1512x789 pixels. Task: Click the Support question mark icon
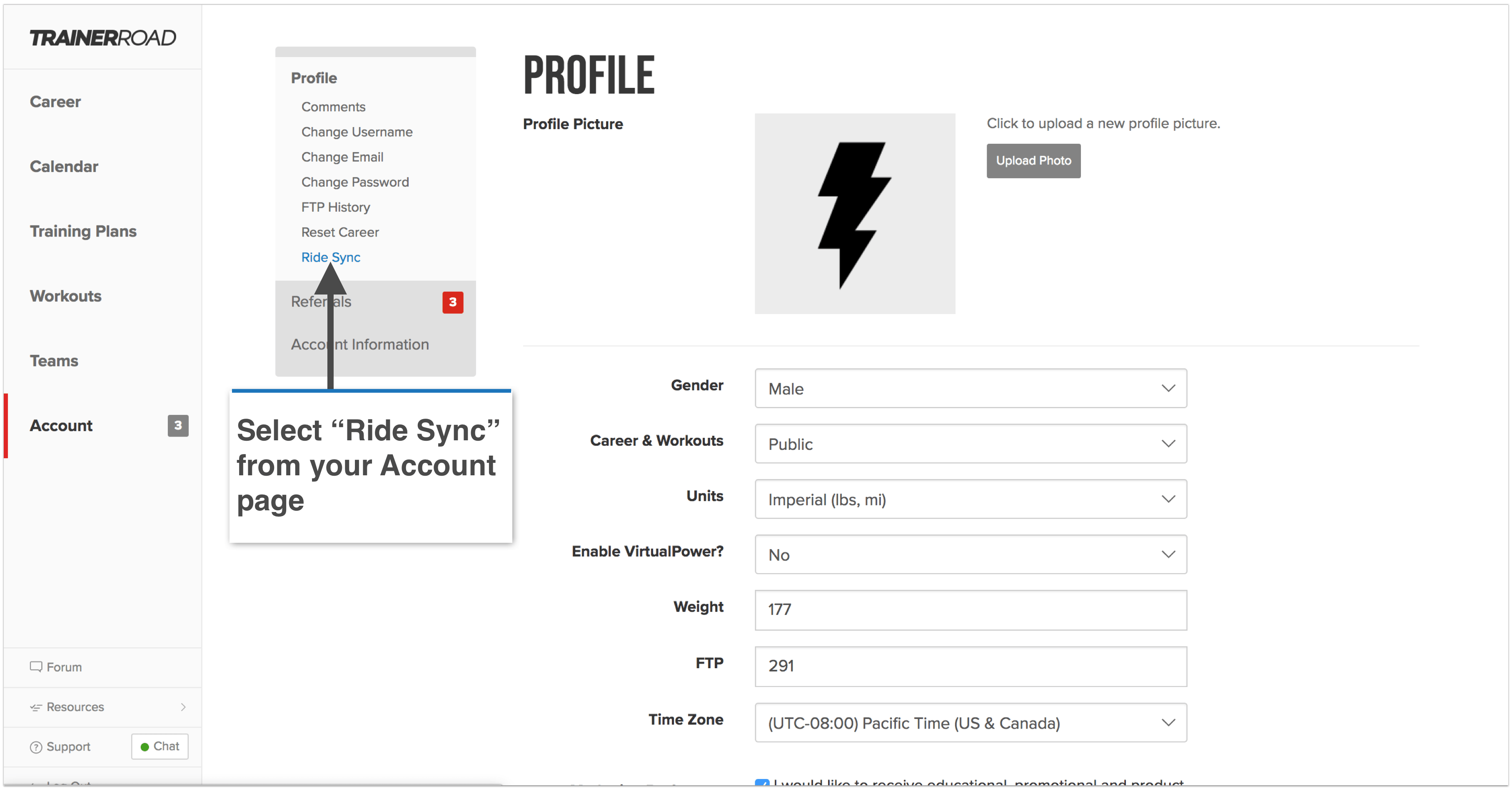36,747
